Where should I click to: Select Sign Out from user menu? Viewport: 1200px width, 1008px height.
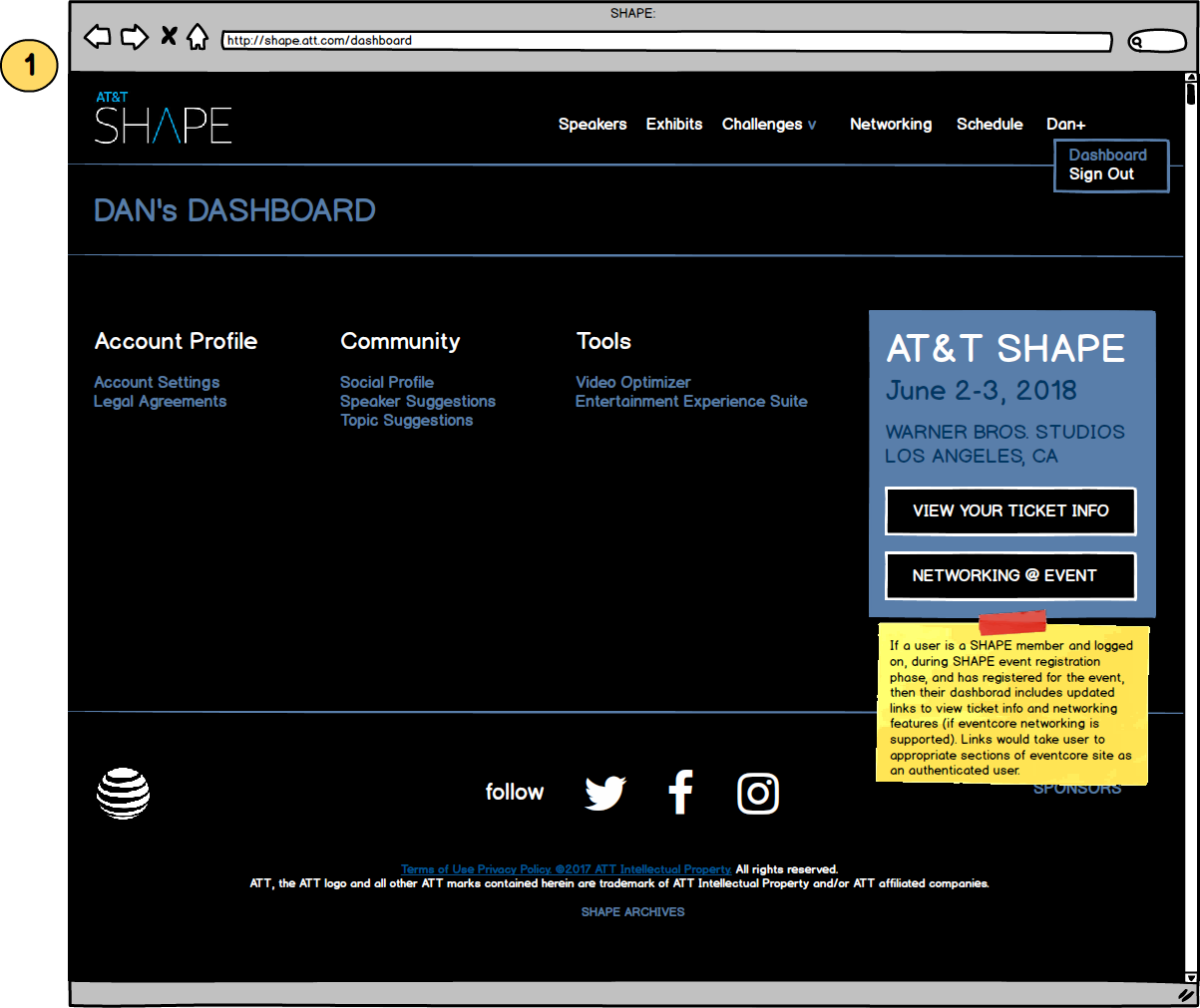[x=1101, y=174]
